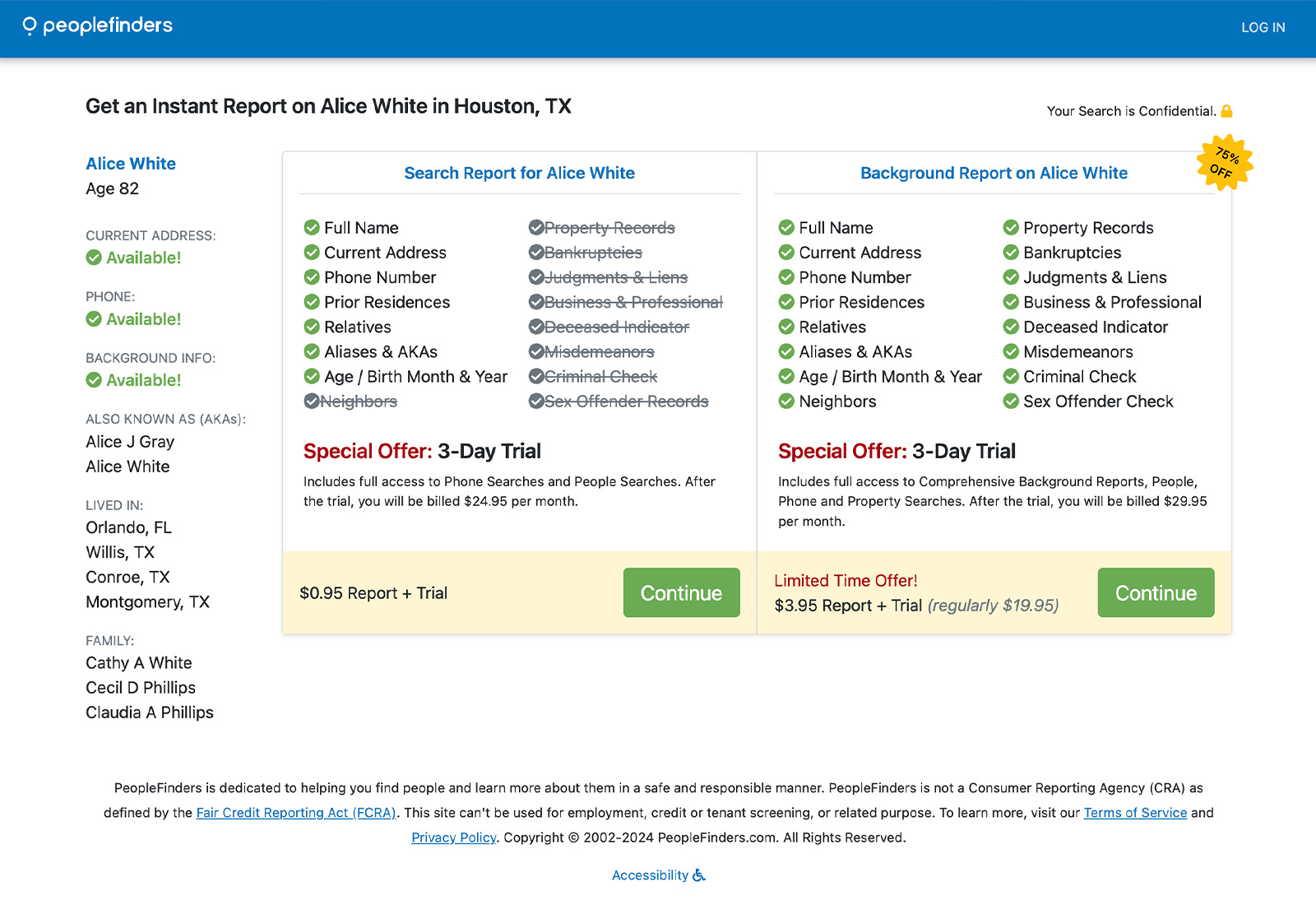
Task: Continue with the $0.95 Report + Trial
Action: click(x=681, y=592)
